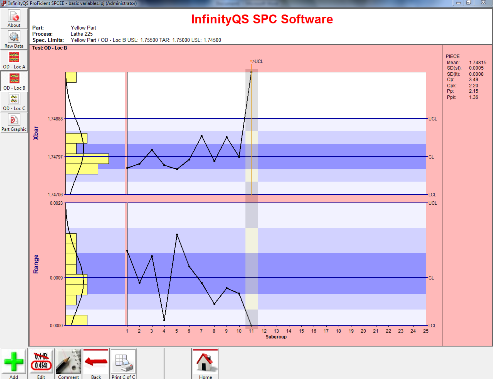Screen dimensions: 493x379
Task: Show the Part Graphic view
Action: (14, 123)
